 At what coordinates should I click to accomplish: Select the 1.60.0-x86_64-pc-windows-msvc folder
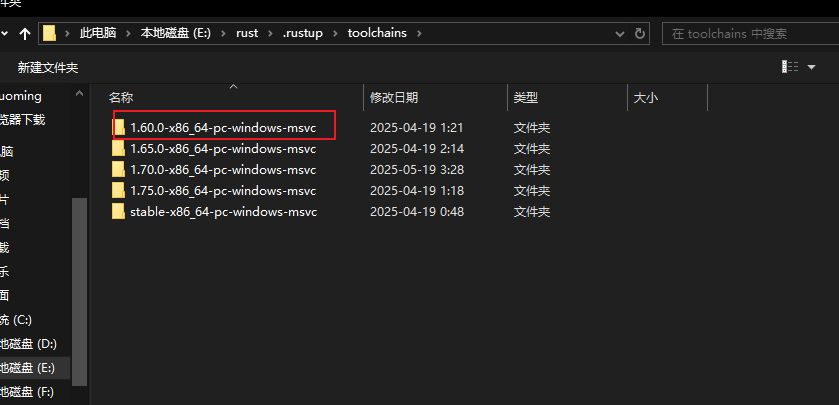223,128
